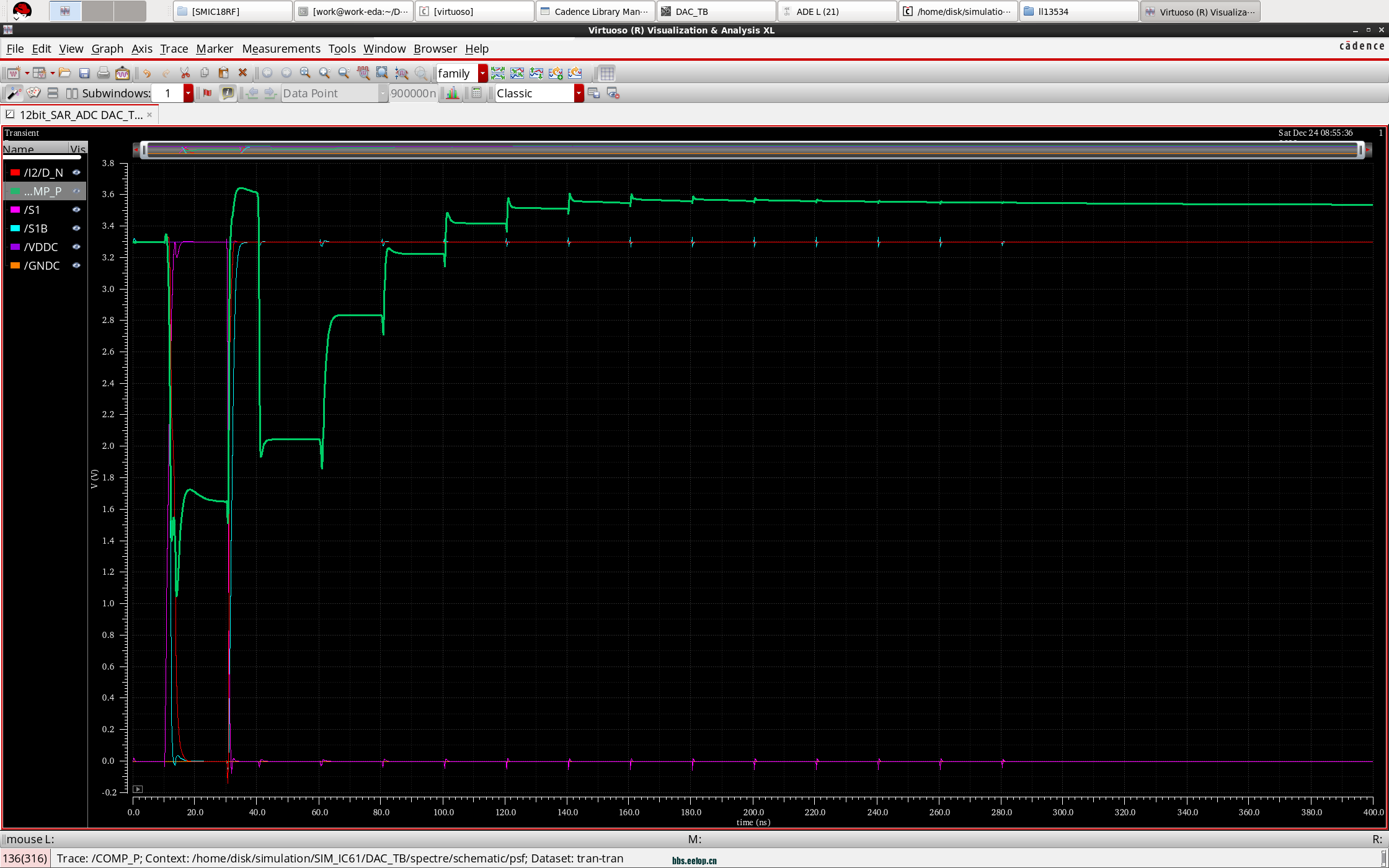
Task: Open the File menu
Action: point(15,48)
